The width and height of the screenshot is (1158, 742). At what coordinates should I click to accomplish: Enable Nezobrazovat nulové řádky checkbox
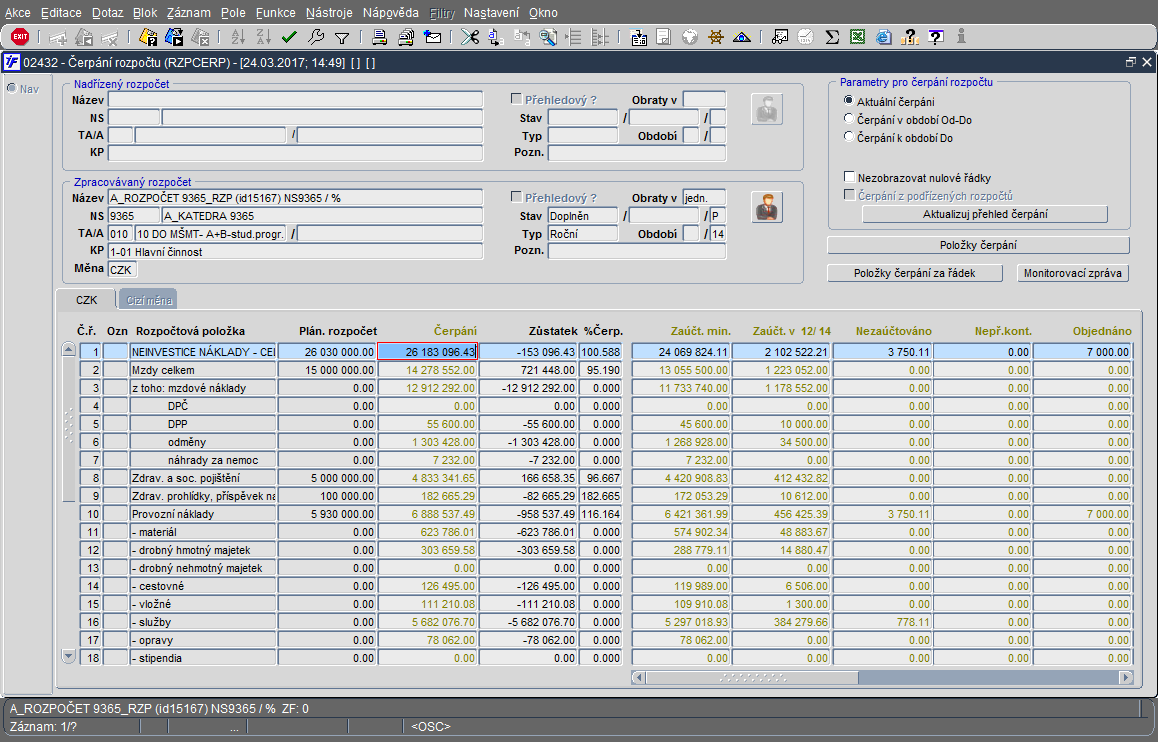[x=850, y=177]
